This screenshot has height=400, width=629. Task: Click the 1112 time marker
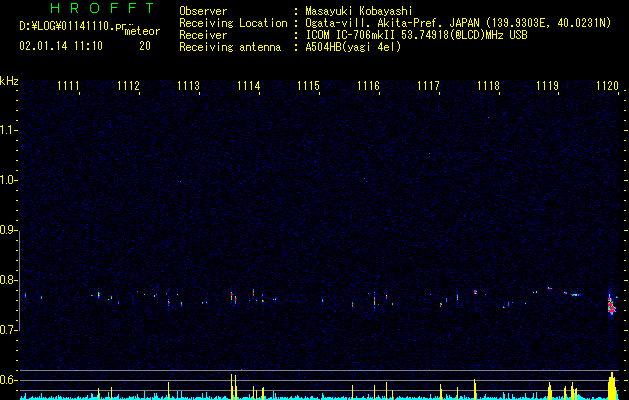point(128,86)
